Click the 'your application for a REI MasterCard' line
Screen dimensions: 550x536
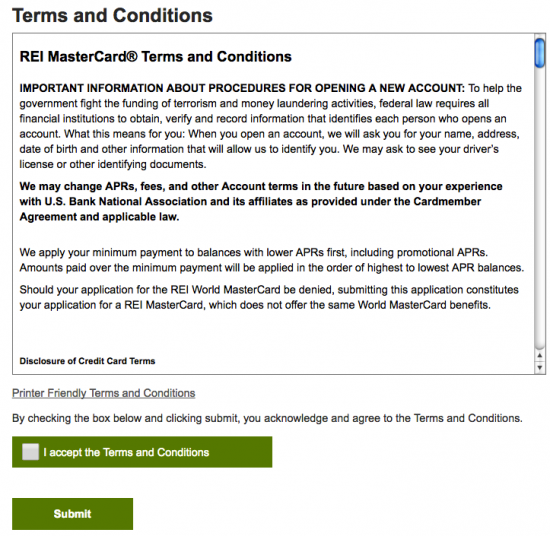[x=255, y=305]
